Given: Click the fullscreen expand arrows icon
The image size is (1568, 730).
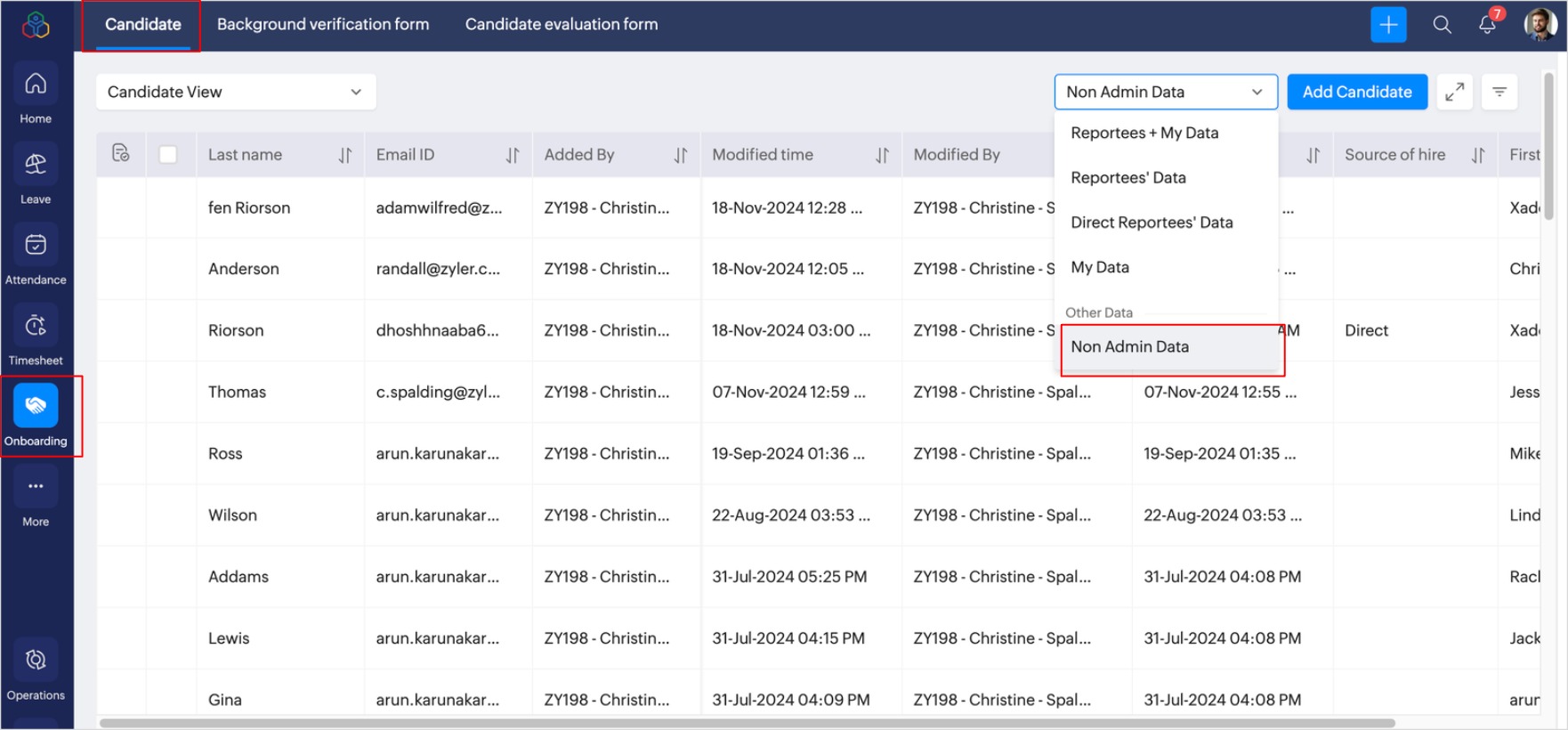Looking at the screenshot, I should coord(1454,92).
